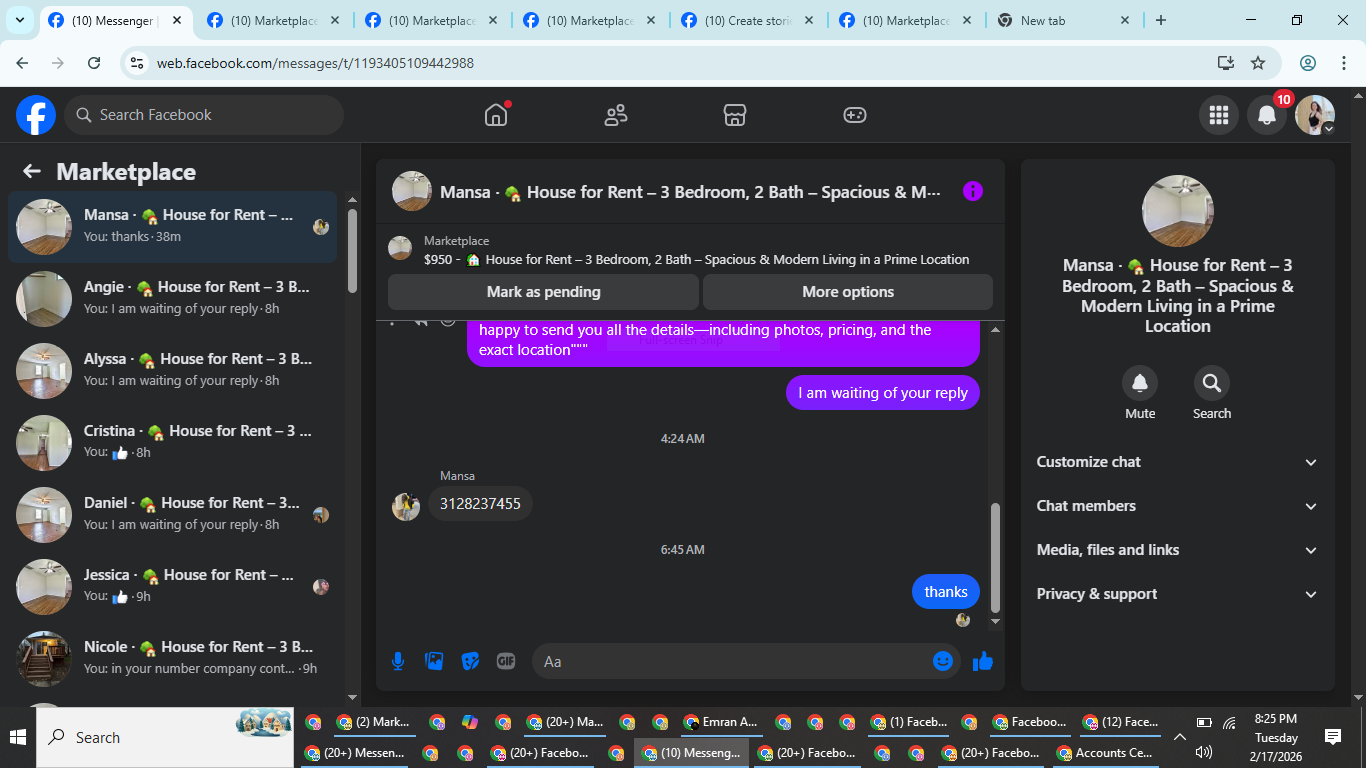Open Angie house for rent conversation
The width and height of the screenshot is (1366, 768).
[x=172, y=298]
